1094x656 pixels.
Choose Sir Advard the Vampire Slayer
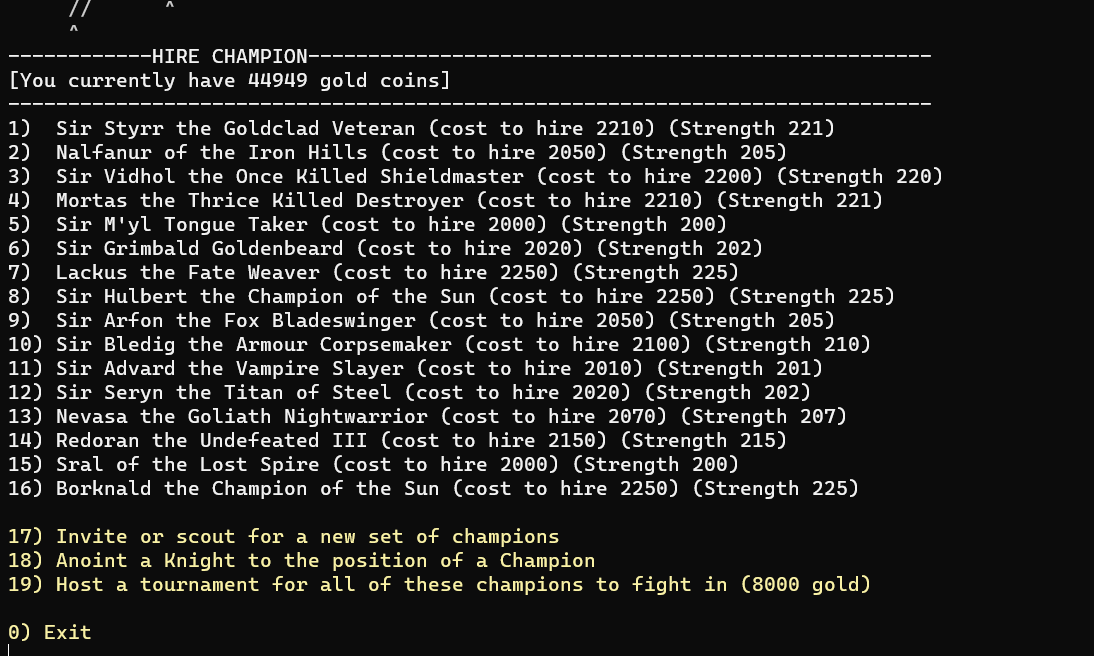tap(415, 368)
